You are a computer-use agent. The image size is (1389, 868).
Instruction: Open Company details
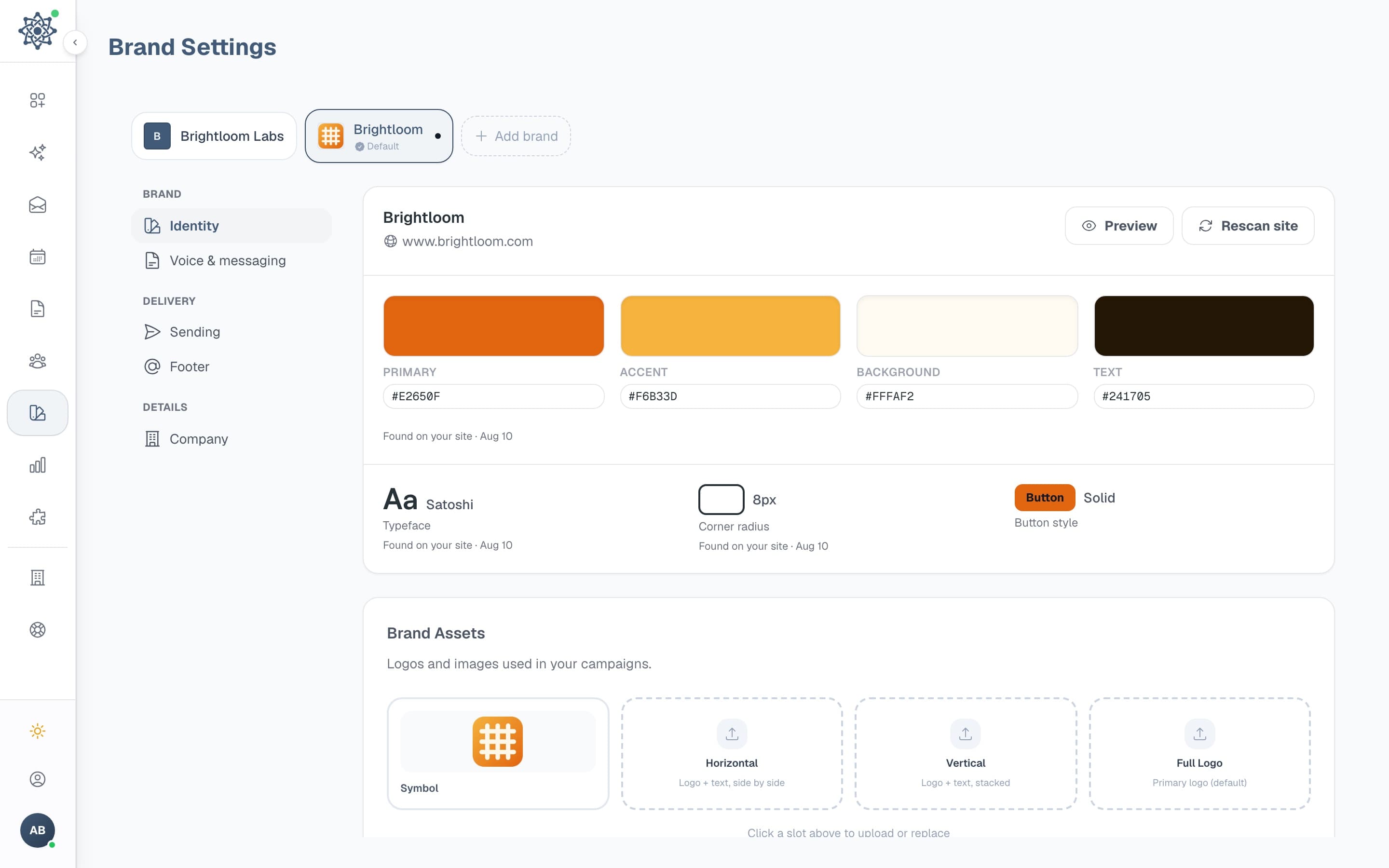click(x=231, y=439)
